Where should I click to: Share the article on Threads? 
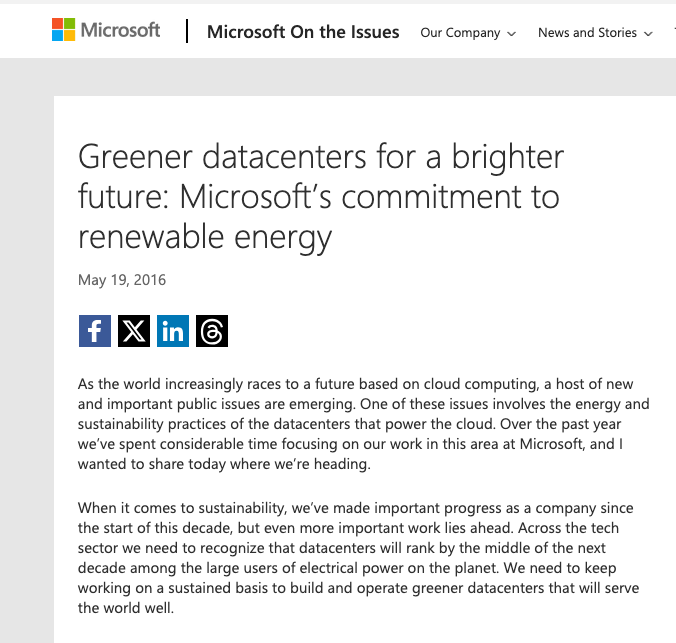[x=212, y=331]
